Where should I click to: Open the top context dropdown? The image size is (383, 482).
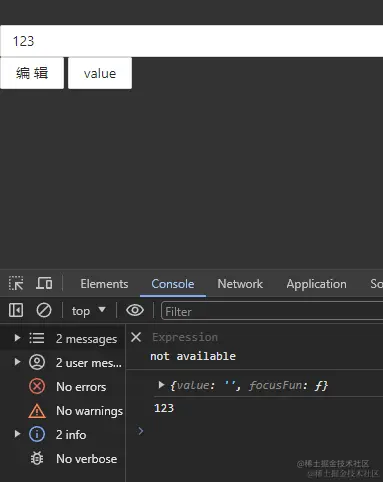point(89,311)
